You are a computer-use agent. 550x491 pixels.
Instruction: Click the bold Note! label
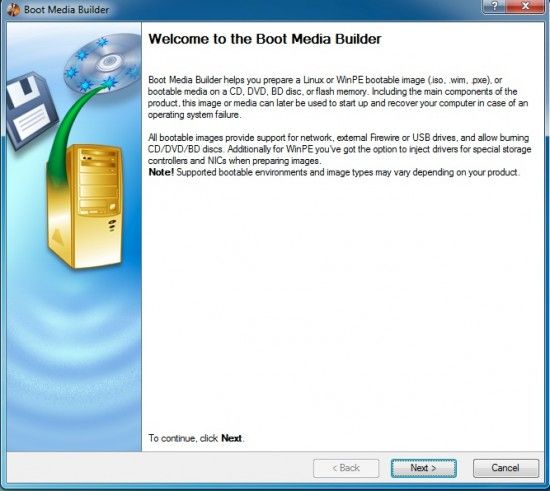(x=161, y=172)
